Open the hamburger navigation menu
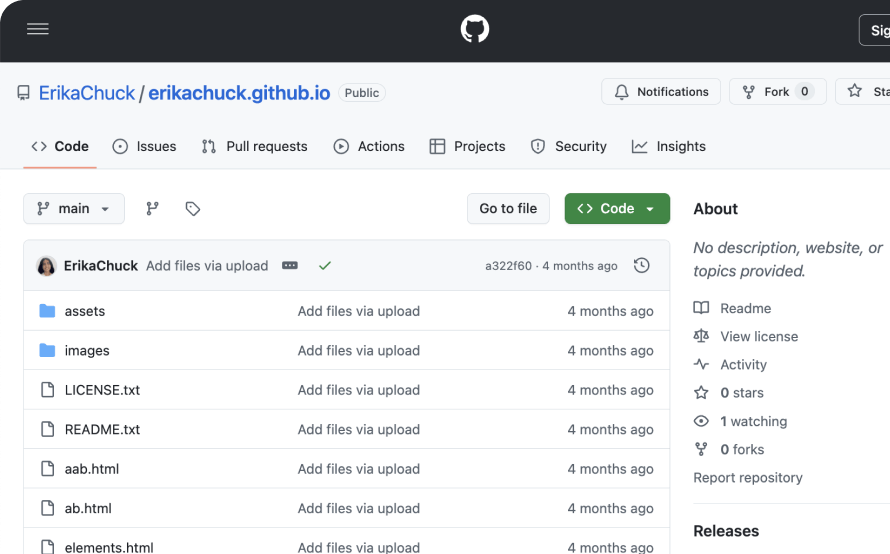The width and height of the screenshot is (890, 554). pyautogui.click(x=37, y=29)
